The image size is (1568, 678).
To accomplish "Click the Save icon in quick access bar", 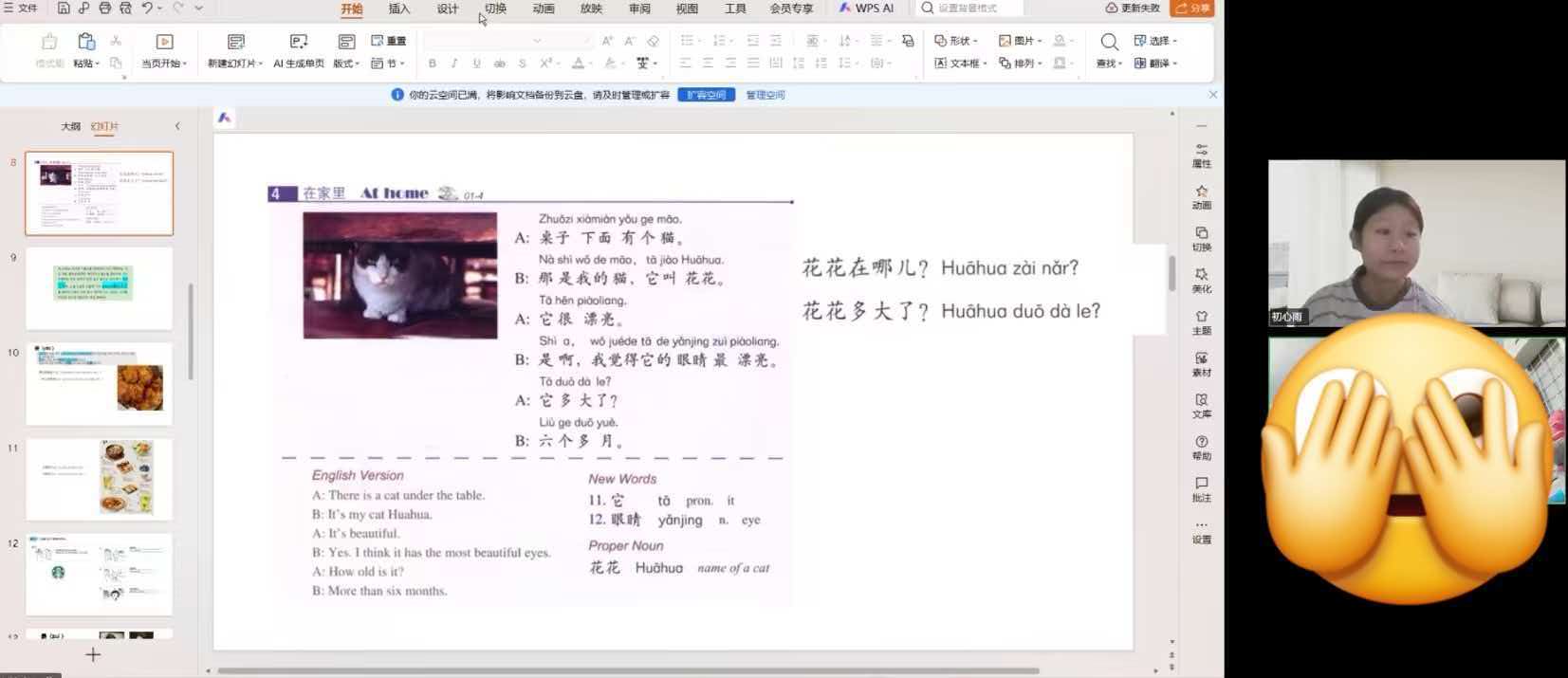I will (x=64, y=8).
